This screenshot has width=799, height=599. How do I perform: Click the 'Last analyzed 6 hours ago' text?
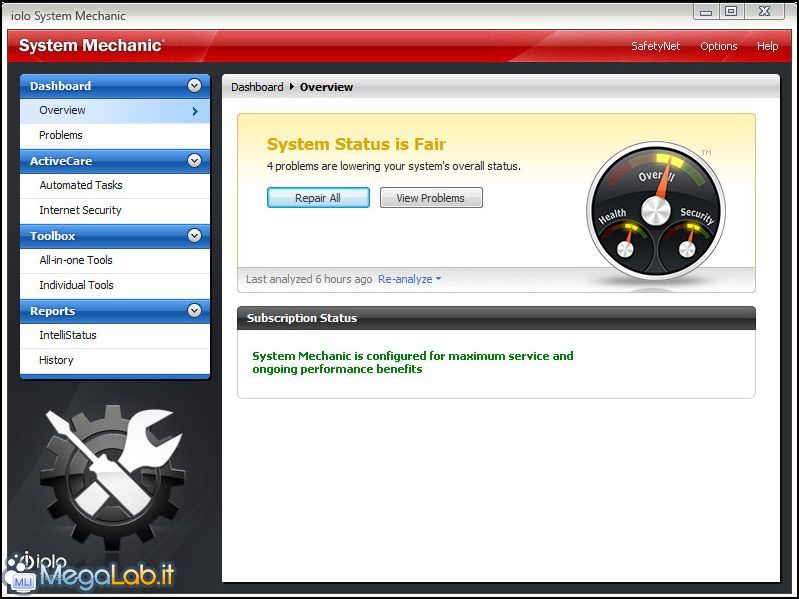pos(309,279)
